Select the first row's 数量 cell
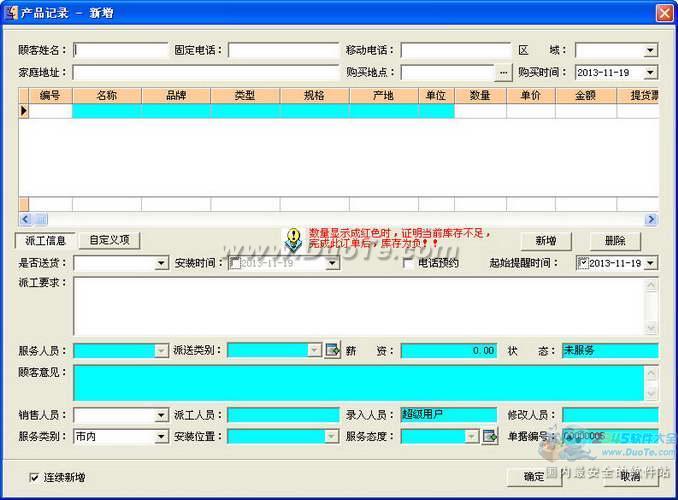 point(480,111)
